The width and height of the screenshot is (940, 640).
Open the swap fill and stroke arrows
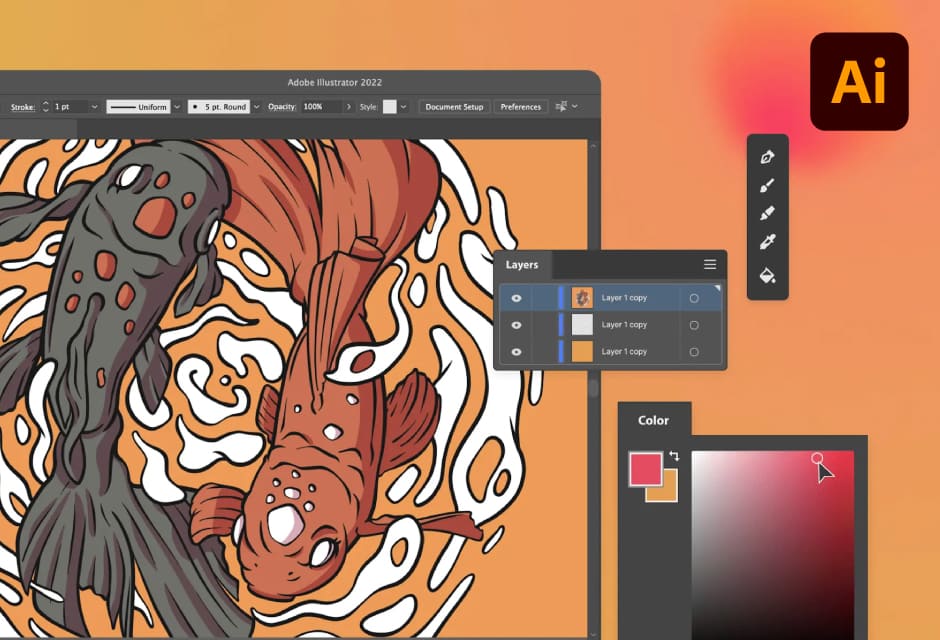(676, 455)
